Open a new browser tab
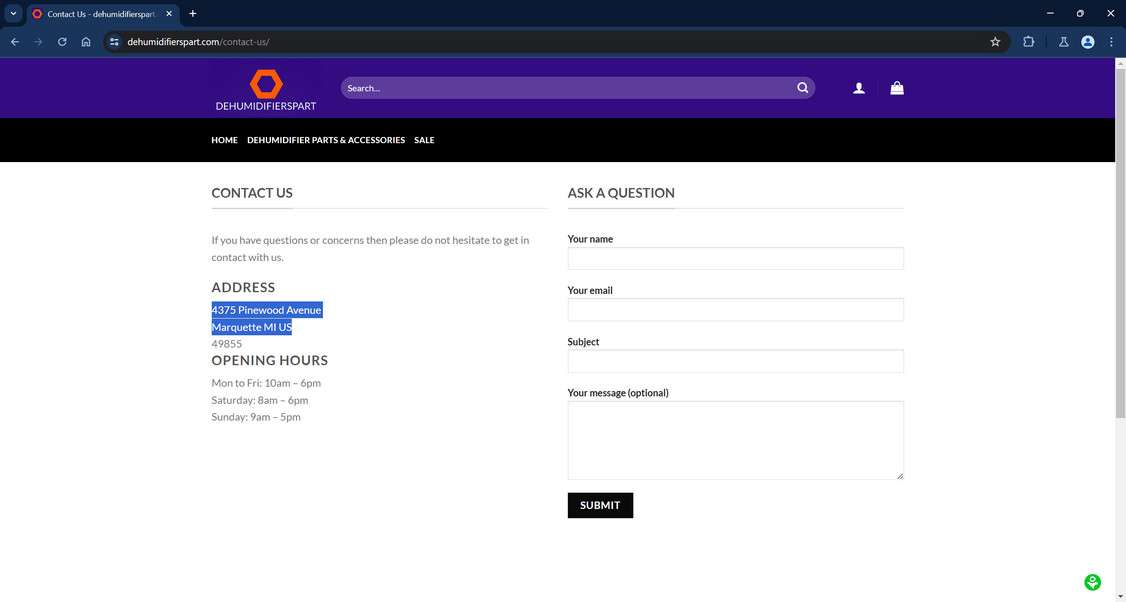 point(192,14)
